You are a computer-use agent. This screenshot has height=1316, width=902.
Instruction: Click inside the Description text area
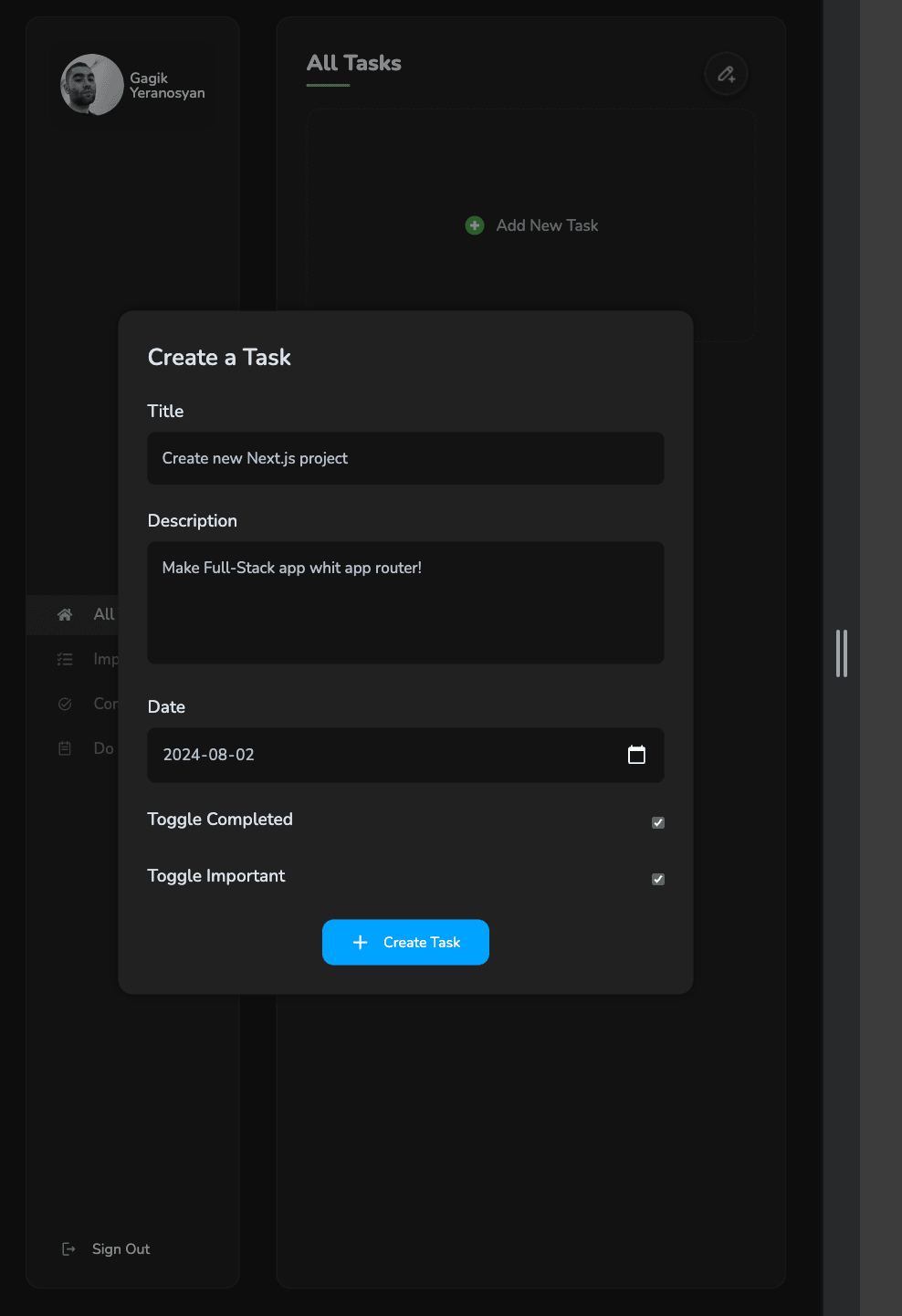405,602
